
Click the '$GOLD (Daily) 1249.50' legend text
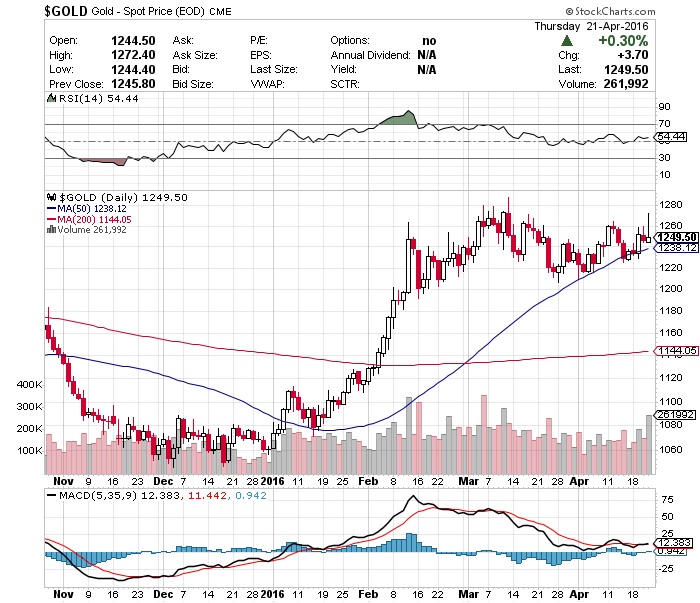pyautogui.click(x=124, y=197)
